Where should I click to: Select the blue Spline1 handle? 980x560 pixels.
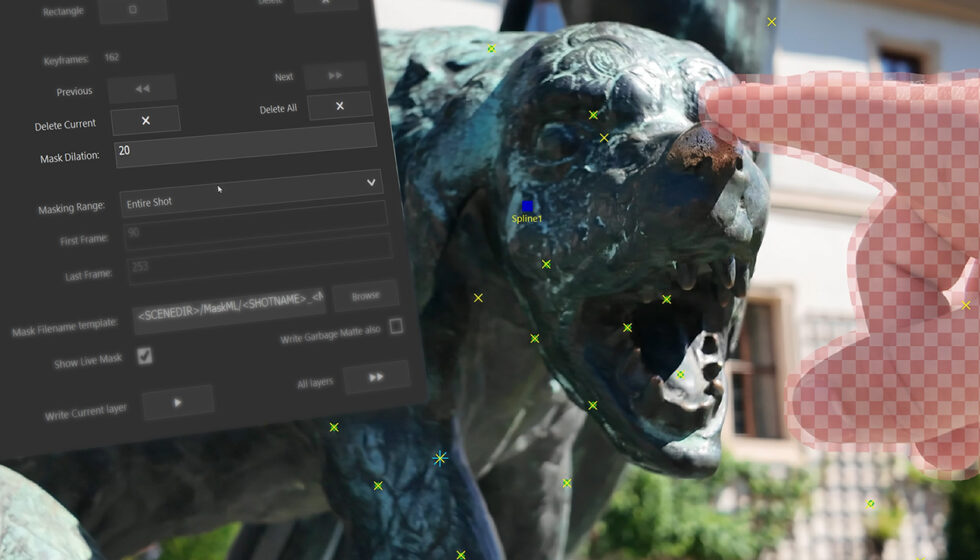pos(528,206)
